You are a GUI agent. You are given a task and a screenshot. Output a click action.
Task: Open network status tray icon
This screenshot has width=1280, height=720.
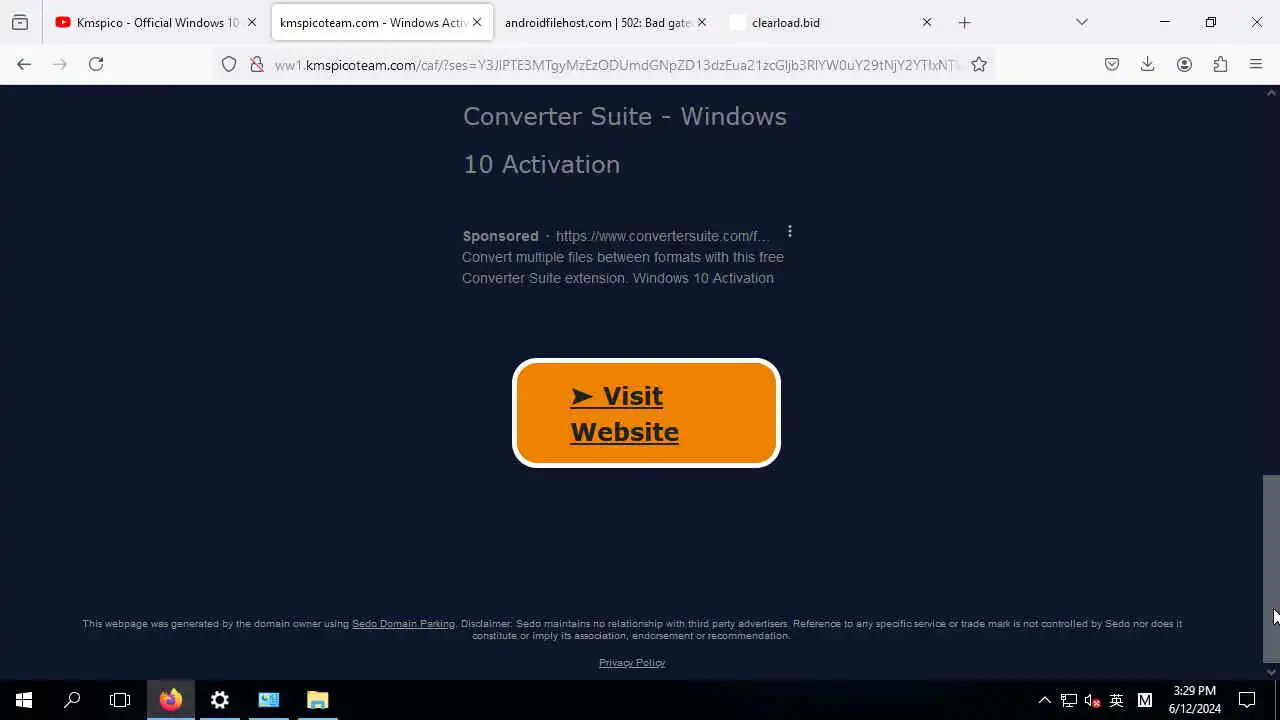pos(1069,700)
